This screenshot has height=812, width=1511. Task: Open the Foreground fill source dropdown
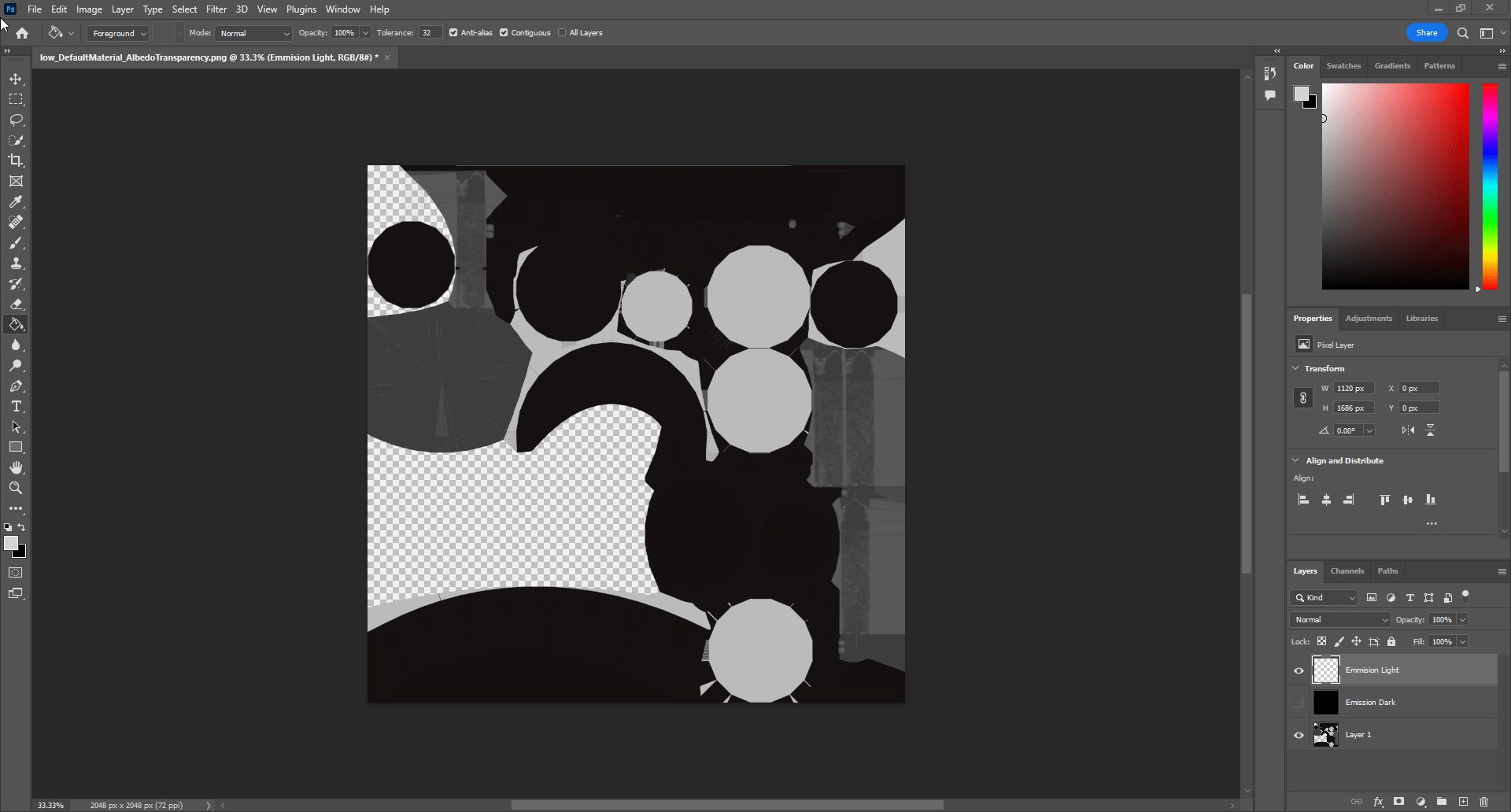[118, 33]
